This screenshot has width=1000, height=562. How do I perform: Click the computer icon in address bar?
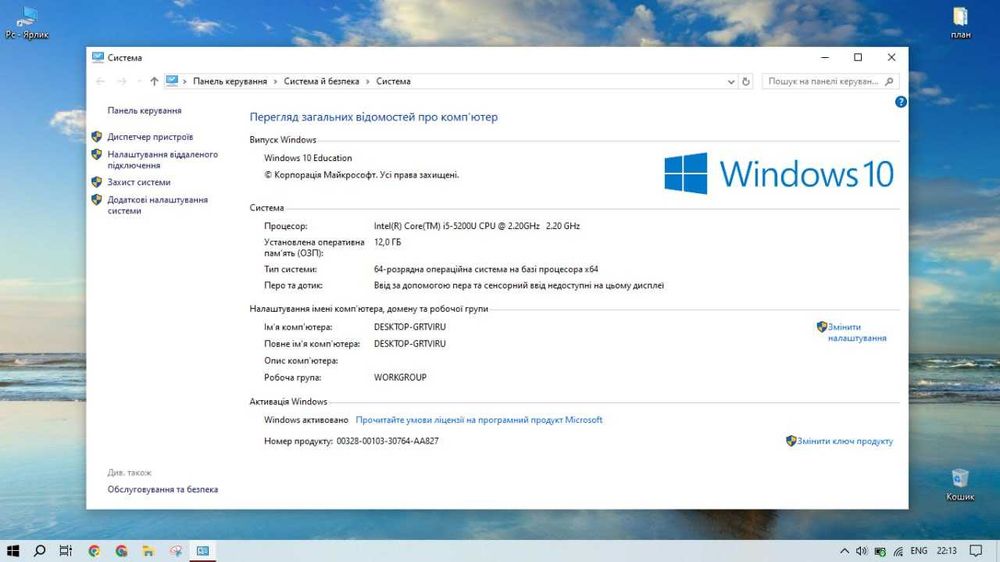172,81
